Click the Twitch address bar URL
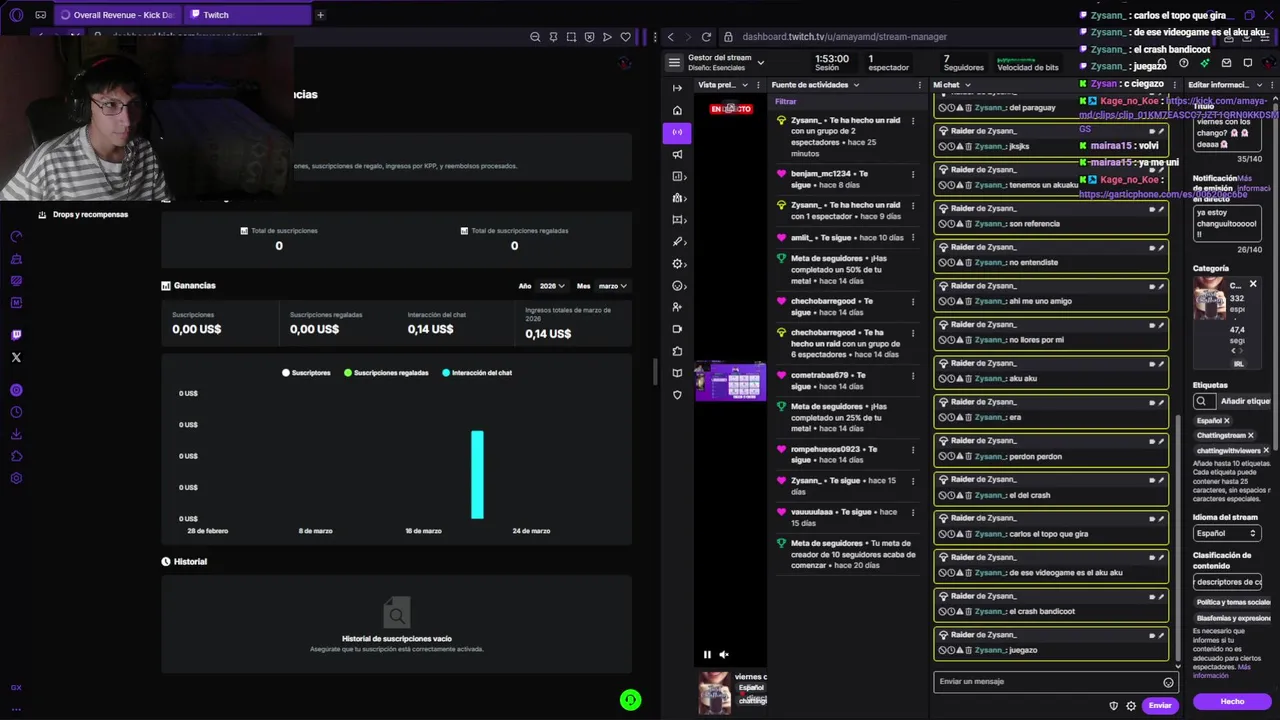The width and height of the screenshot is (1280, 720). (844, 37)
